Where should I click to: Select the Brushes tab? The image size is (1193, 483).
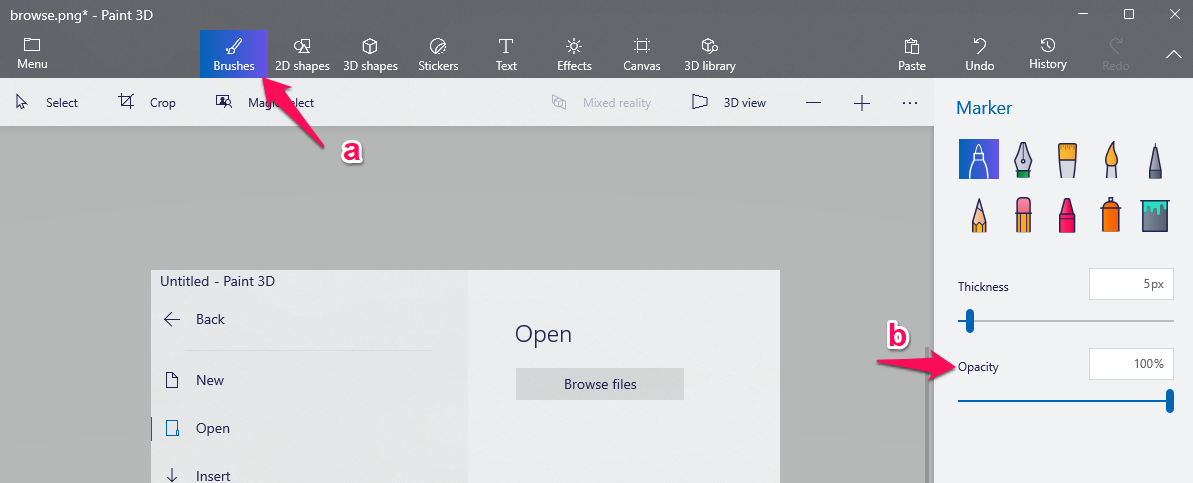point(234,54)
